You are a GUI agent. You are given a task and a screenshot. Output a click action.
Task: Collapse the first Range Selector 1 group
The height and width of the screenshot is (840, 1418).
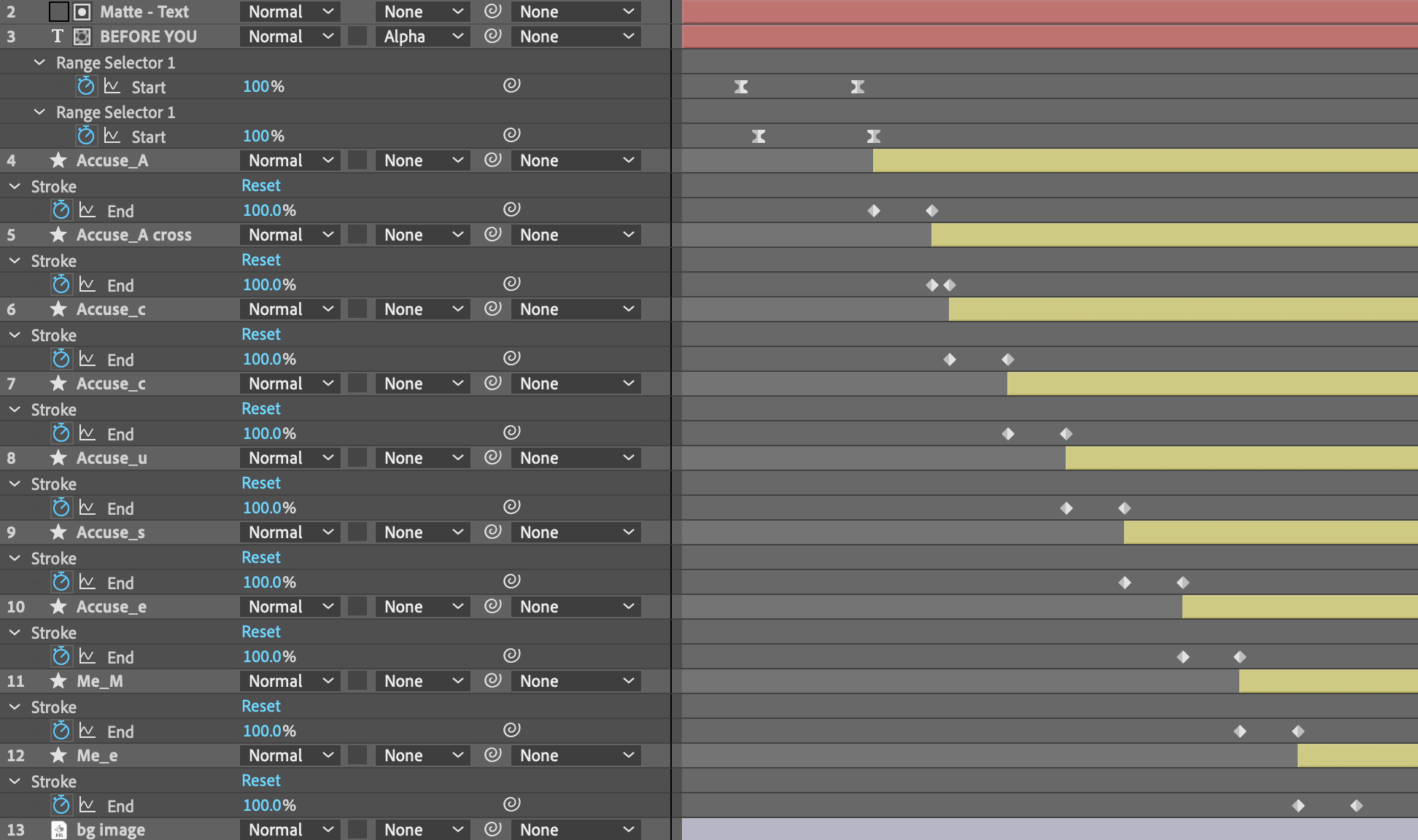pos(40,63)
